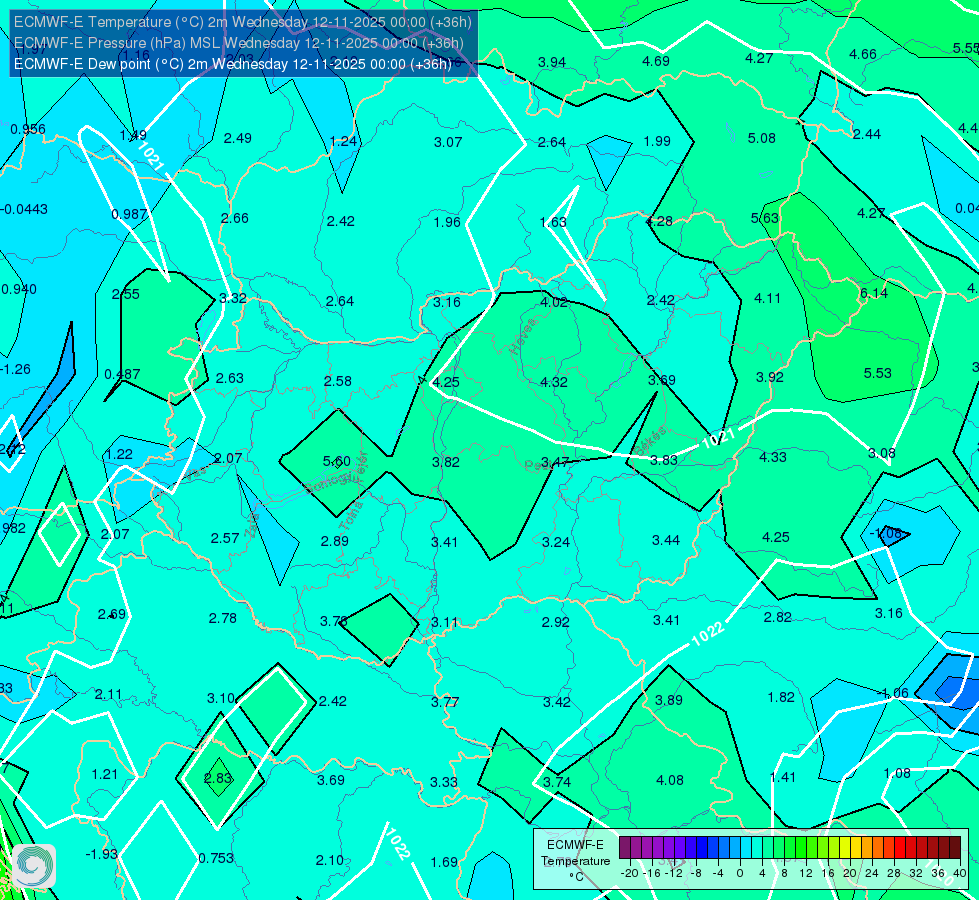
Task: Click the -1.08 temperature value
Action: (x=886, y=533)
